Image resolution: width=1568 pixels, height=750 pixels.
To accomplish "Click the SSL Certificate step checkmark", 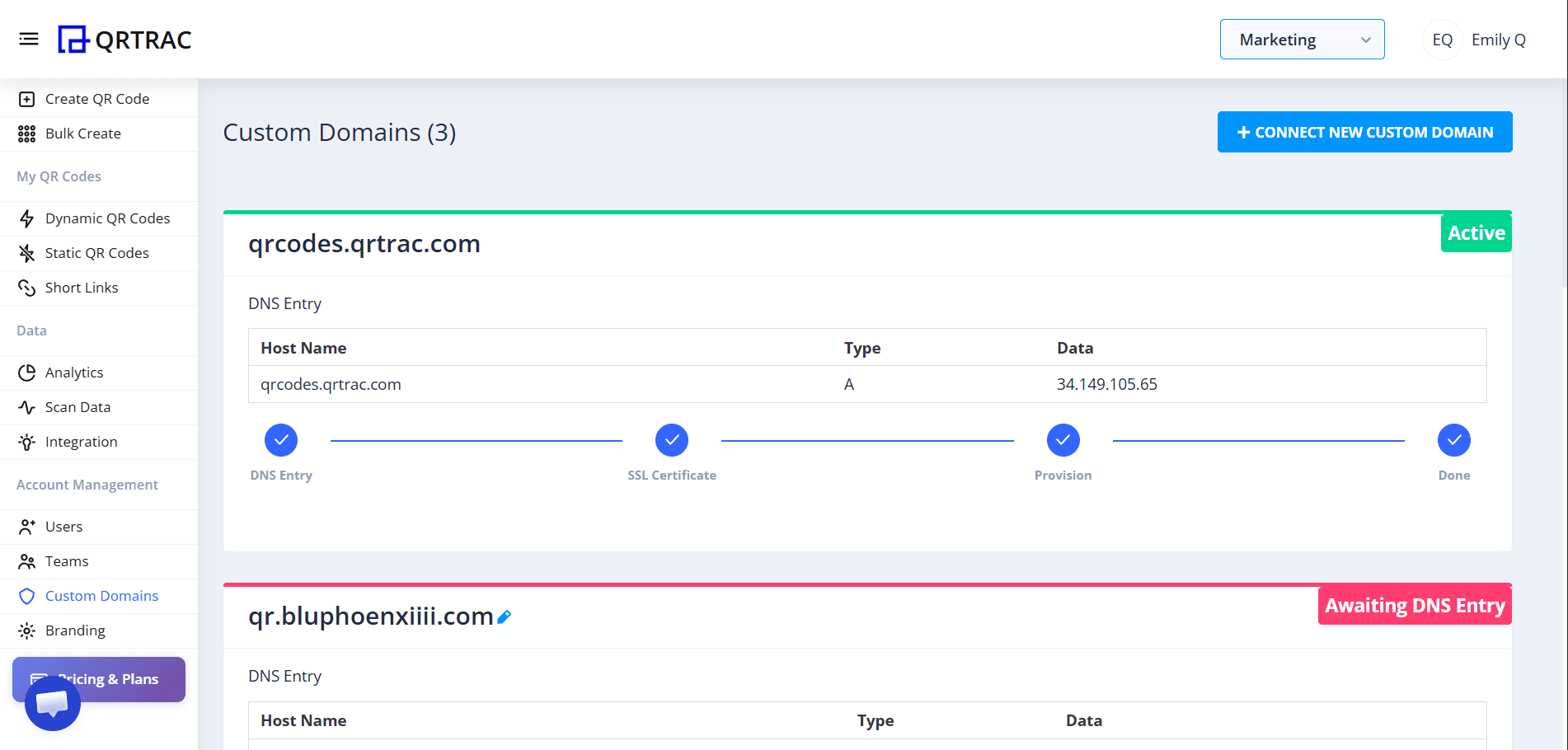I will 672,440.
